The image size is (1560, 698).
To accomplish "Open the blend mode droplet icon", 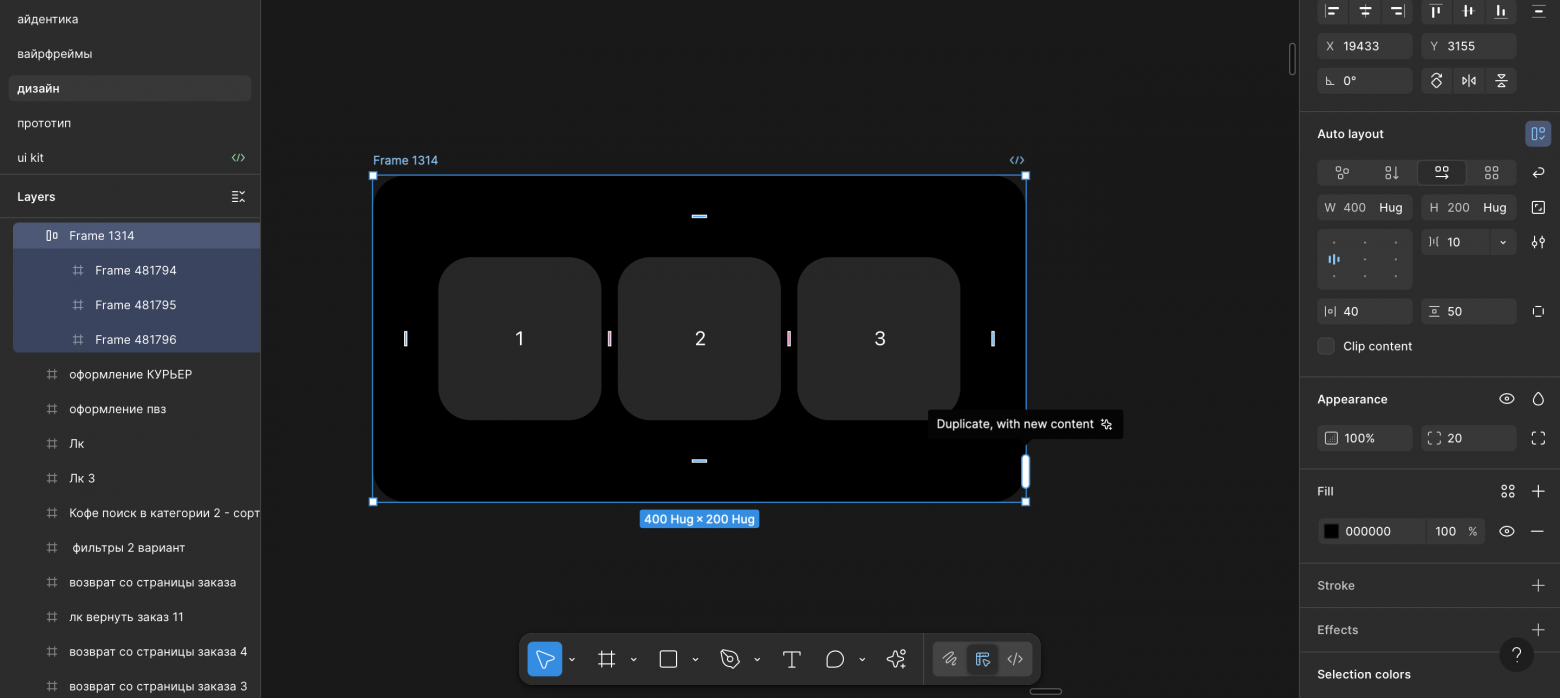I will point(1538,399).
